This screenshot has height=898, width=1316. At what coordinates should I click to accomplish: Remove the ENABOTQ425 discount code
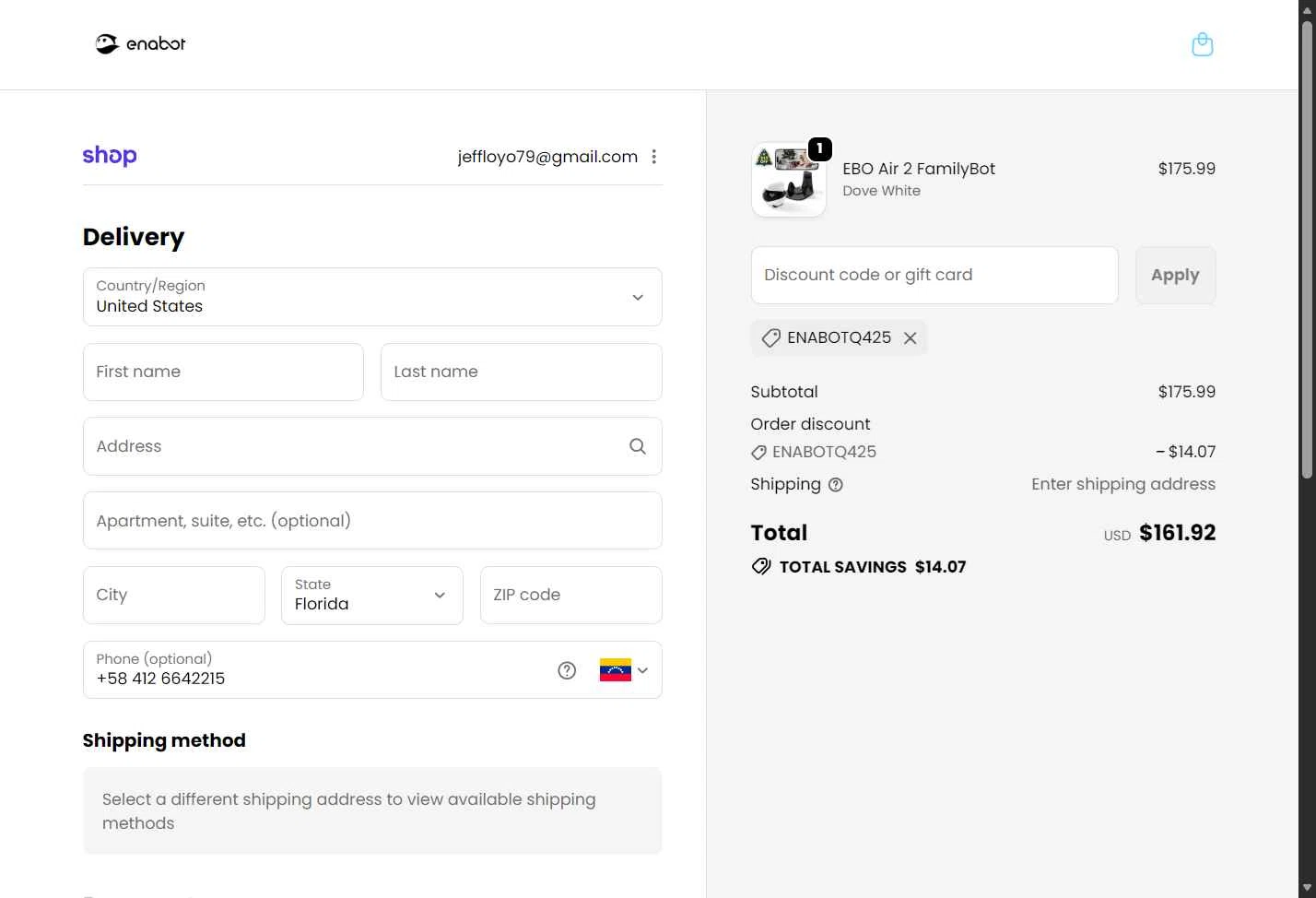point(911,338)
